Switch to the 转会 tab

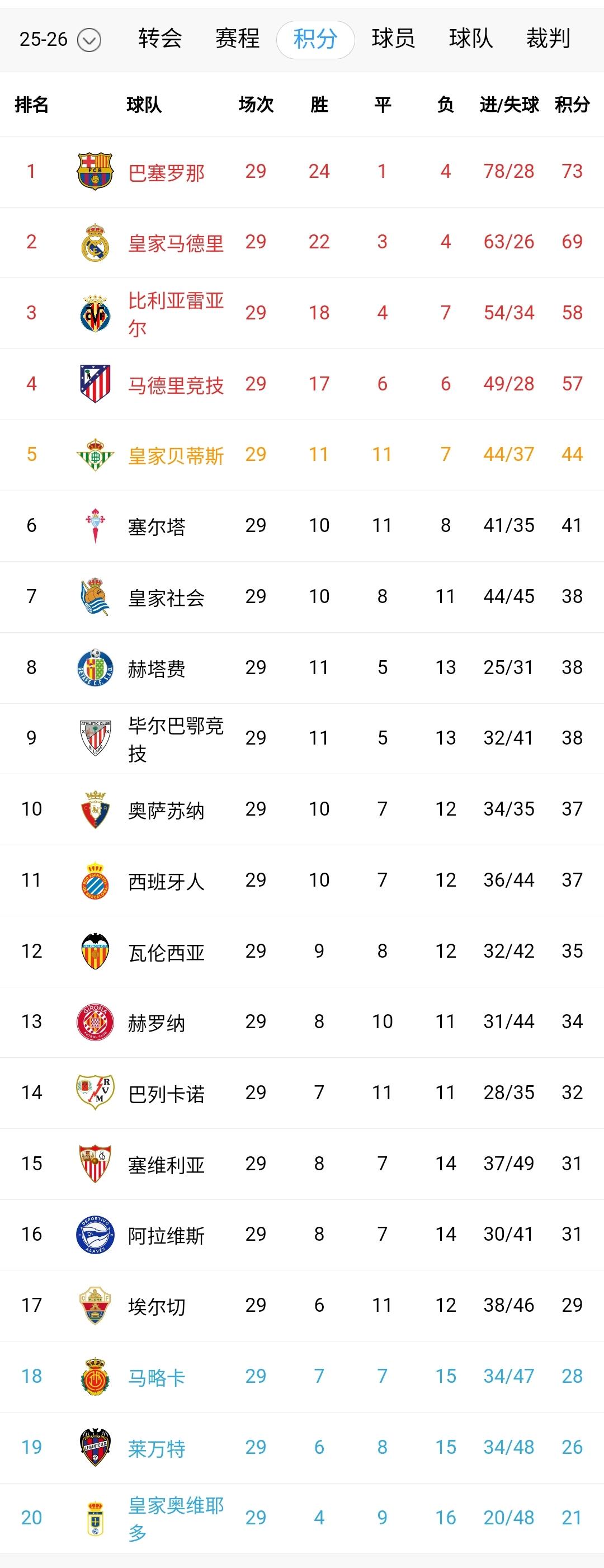160,39
